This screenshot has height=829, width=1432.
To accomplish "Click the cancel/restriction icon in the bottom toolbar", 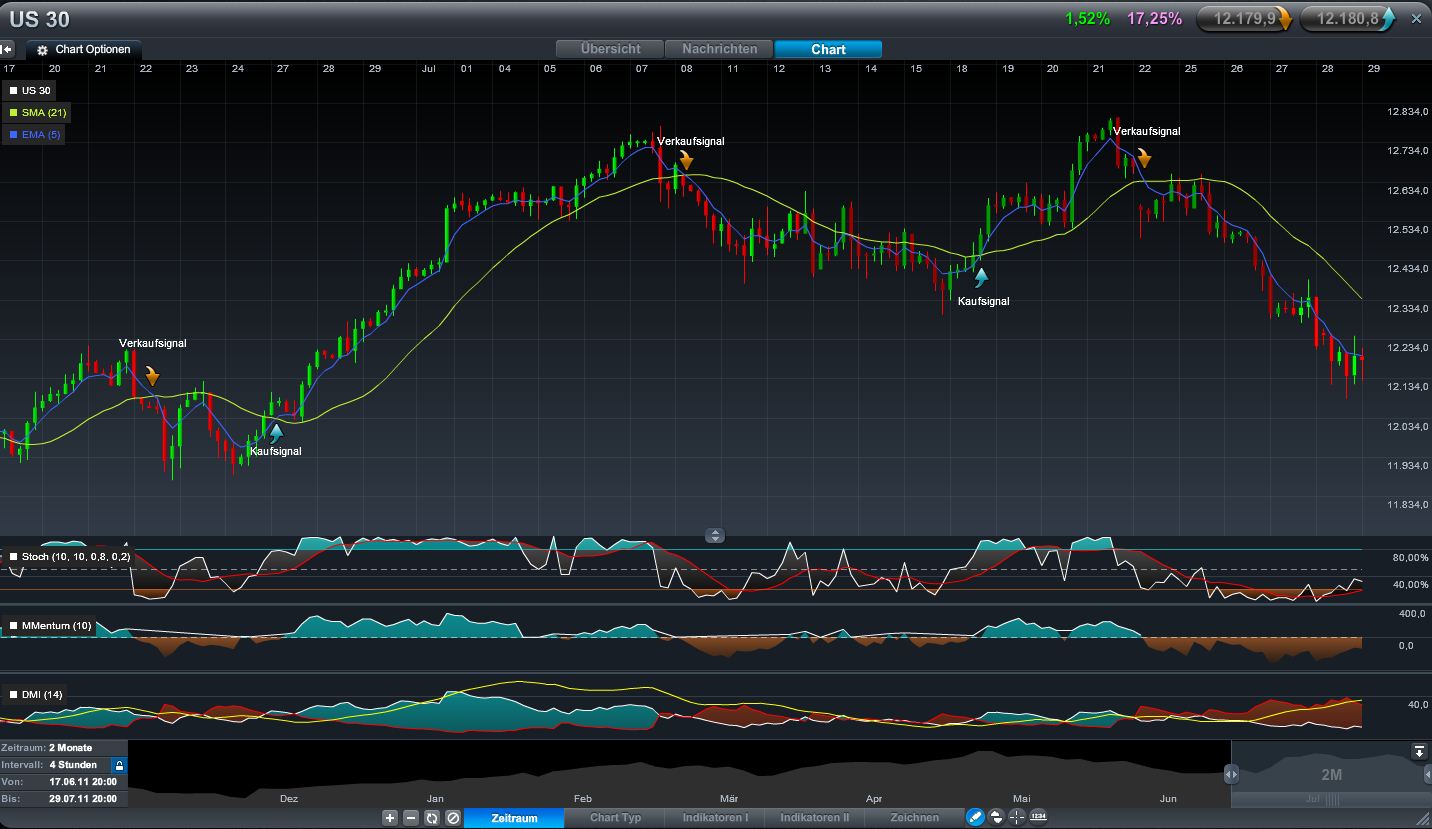I will [453, 817].
